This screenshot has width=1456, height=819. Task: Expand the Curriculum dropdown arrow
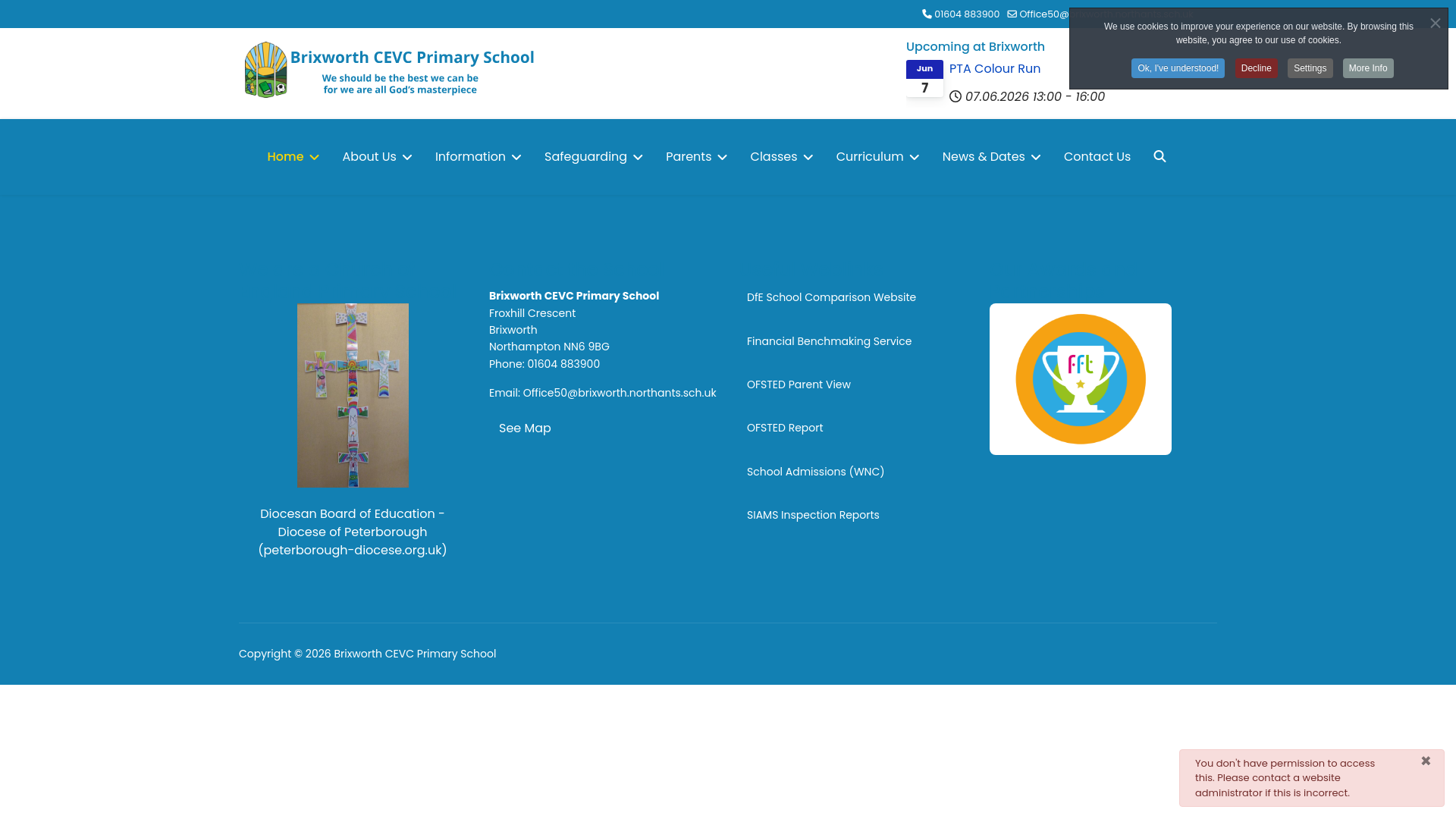[915, 157]
